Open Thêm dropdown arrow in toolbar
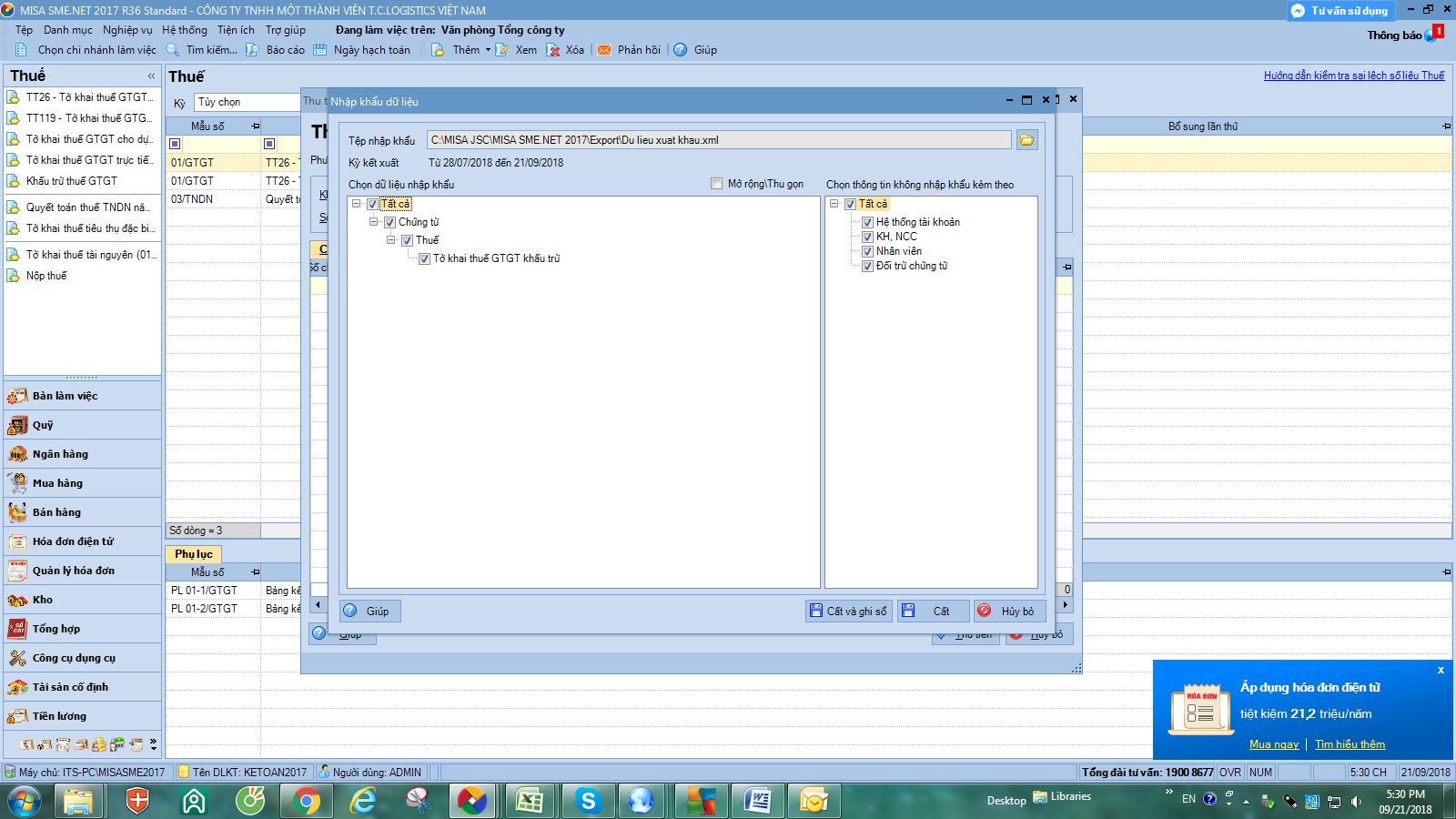Screen dimensions: 1456x819 [488, 50]
